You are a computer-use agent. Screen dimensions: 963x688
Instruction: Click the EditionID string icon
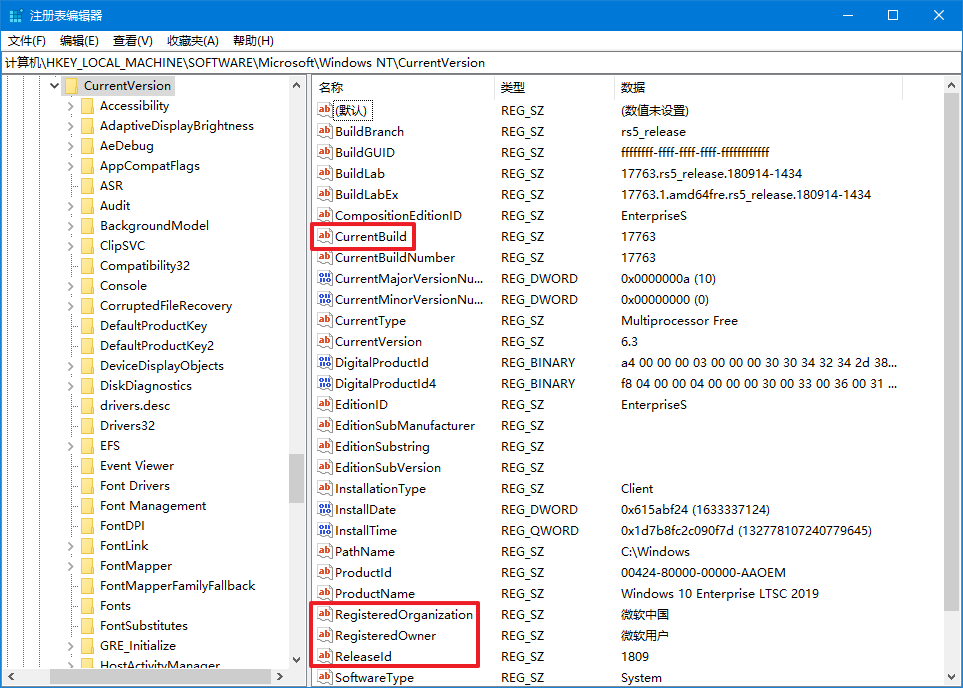(x=324, y=404)
